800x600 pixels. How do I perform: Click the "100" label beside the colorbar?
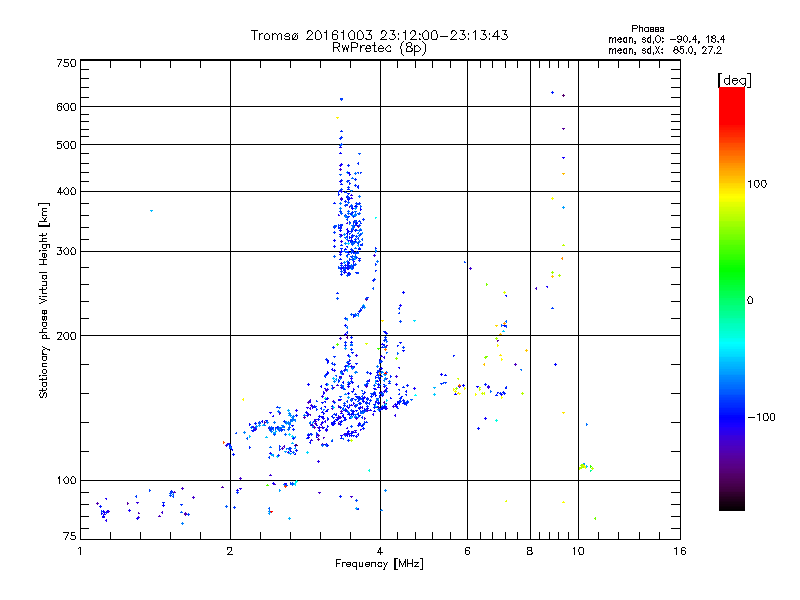coord(757,184)
